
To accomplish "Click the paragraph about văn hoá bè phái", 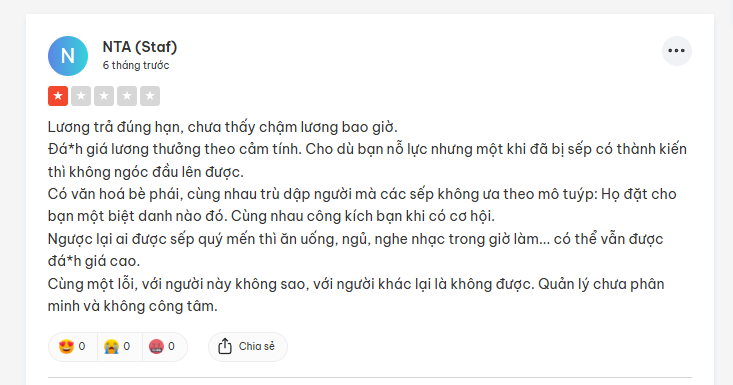I will coord(362,205).
